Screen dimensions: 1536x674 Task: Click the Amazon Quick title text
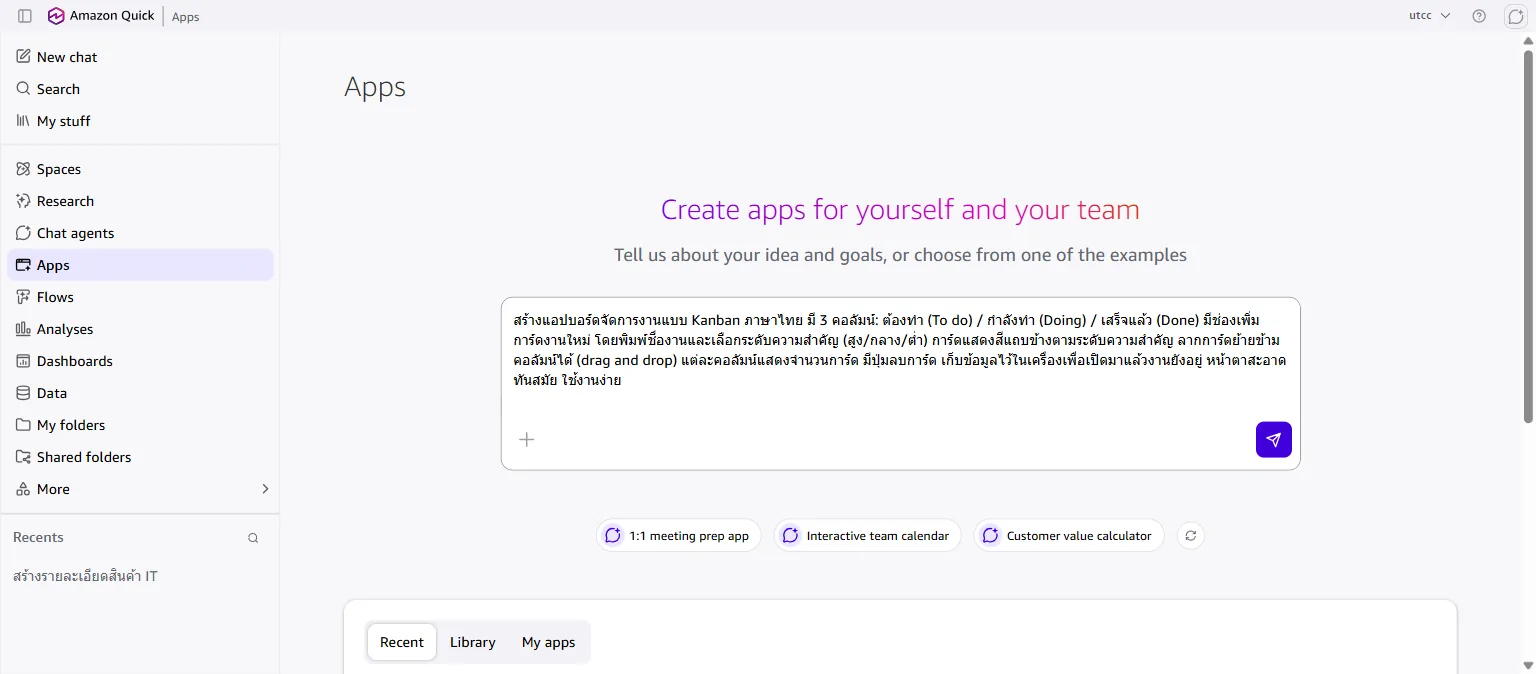[113, 16]
